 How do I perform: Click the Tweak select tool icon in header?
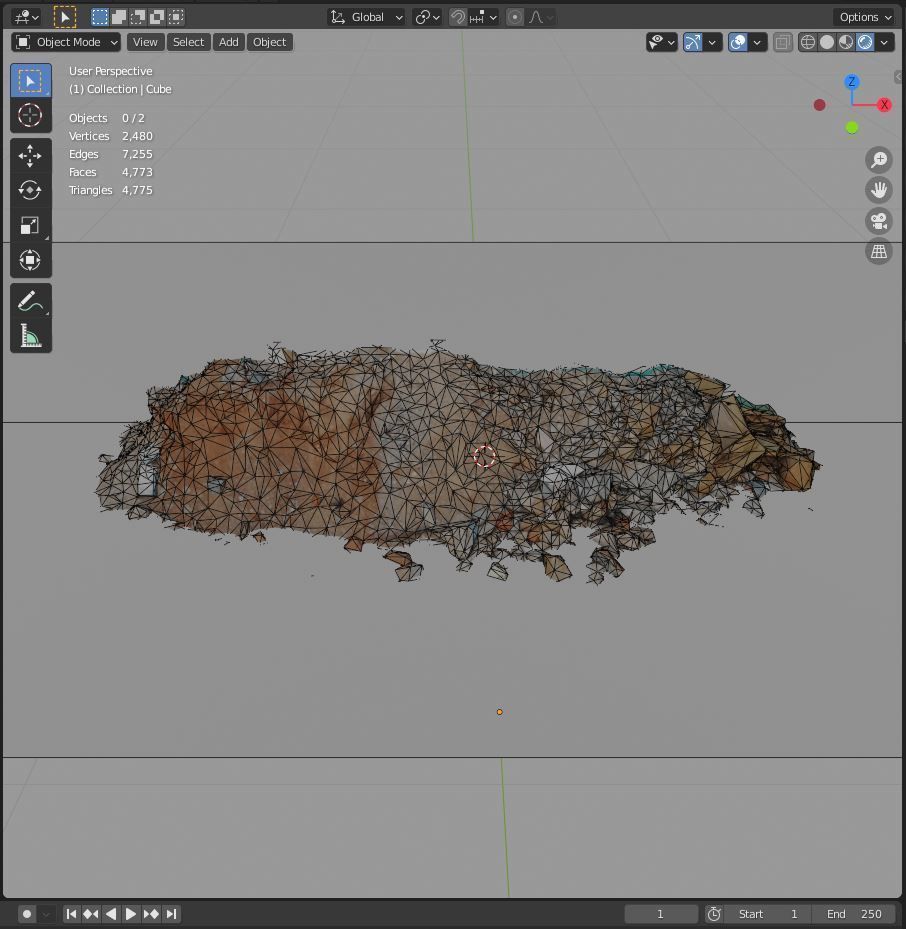click(65, 17)
